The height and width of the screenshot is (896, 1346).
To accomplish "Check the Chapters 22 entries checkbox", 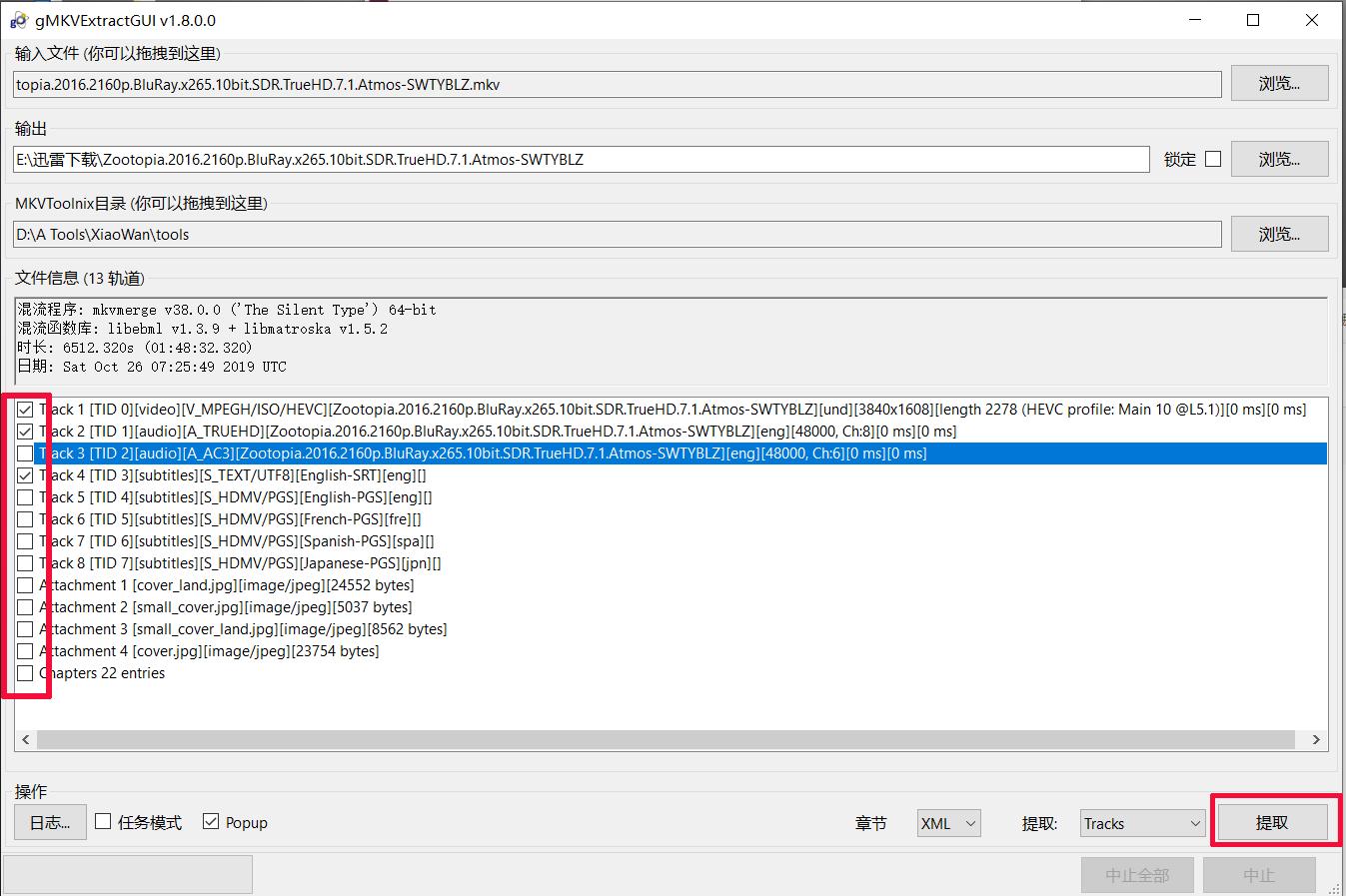I will 25,673.
